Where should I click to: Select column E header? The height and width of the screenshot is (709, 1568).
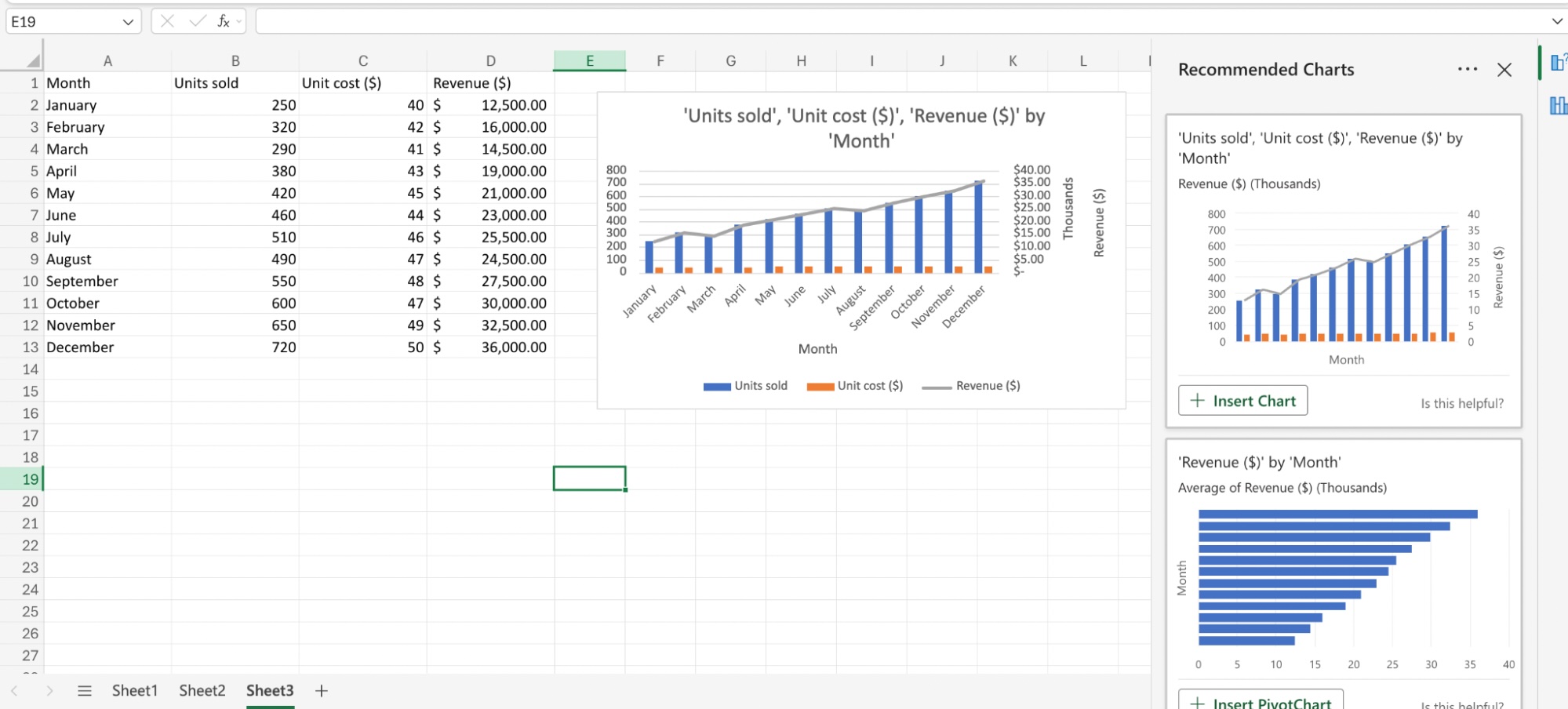(x=590, y=60)
